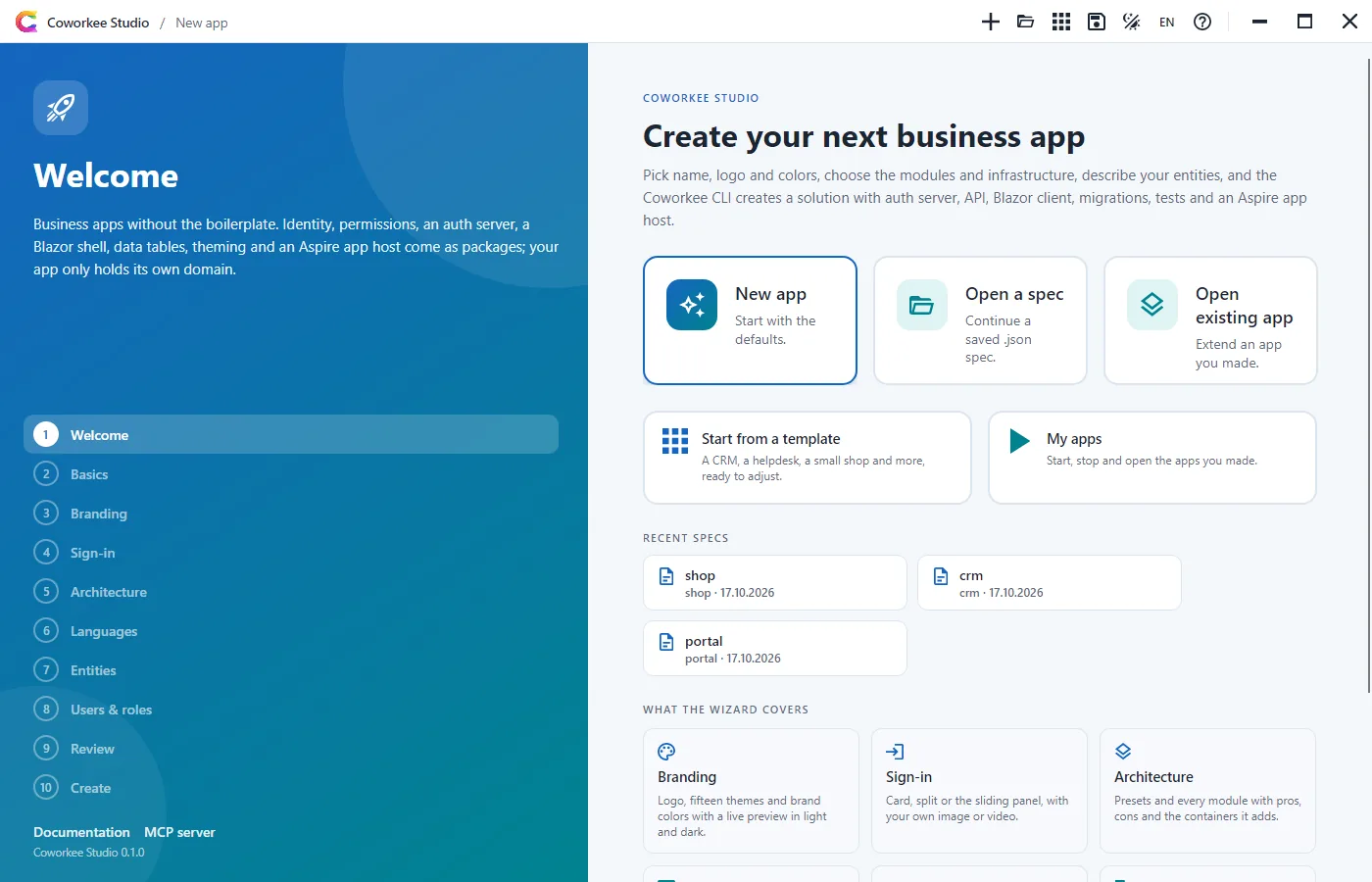Click the Coworkee Studio logo icon
The image size is (1372, 882).
point(26,22)
